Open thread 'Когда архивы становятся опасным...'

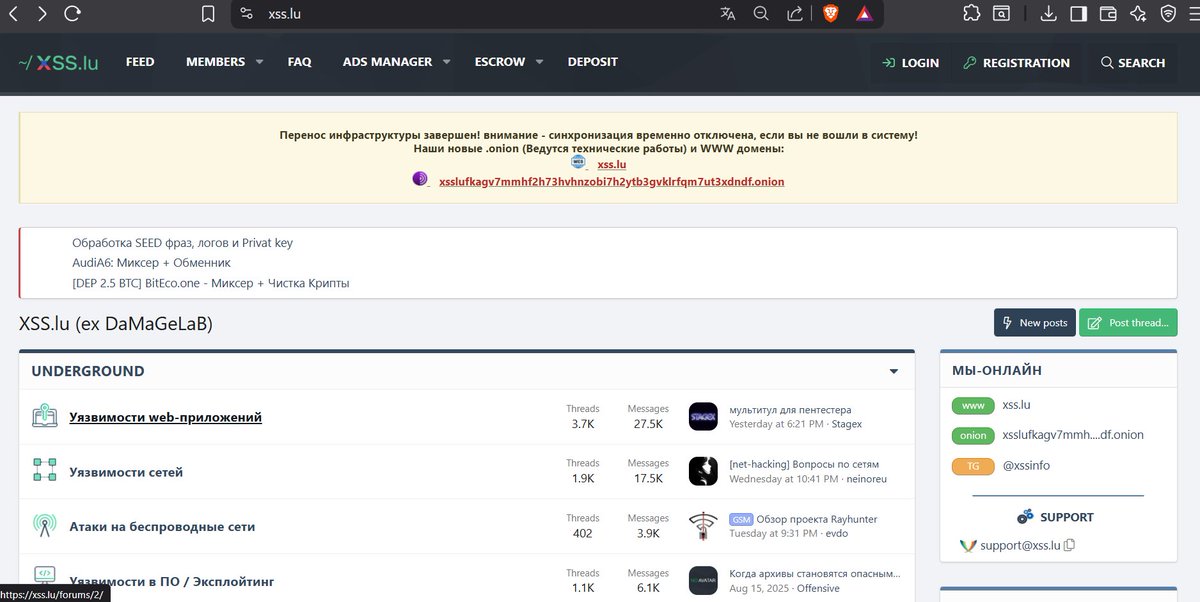[814, 574]
